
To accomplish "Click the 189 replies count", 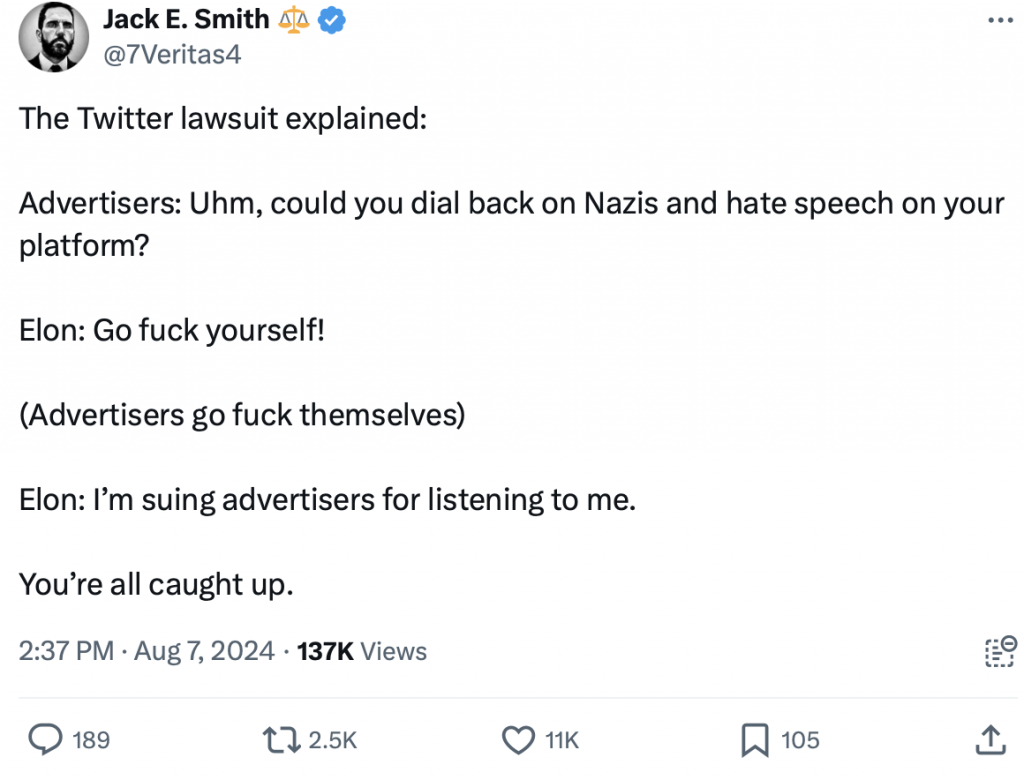I will click(92, 740).
